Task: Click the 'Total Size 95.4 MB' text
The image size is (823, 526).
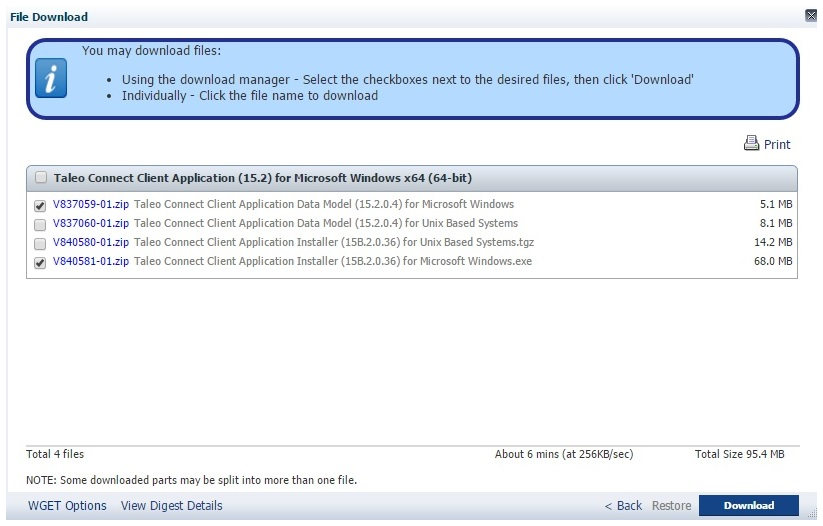Action: pos(740,454)
